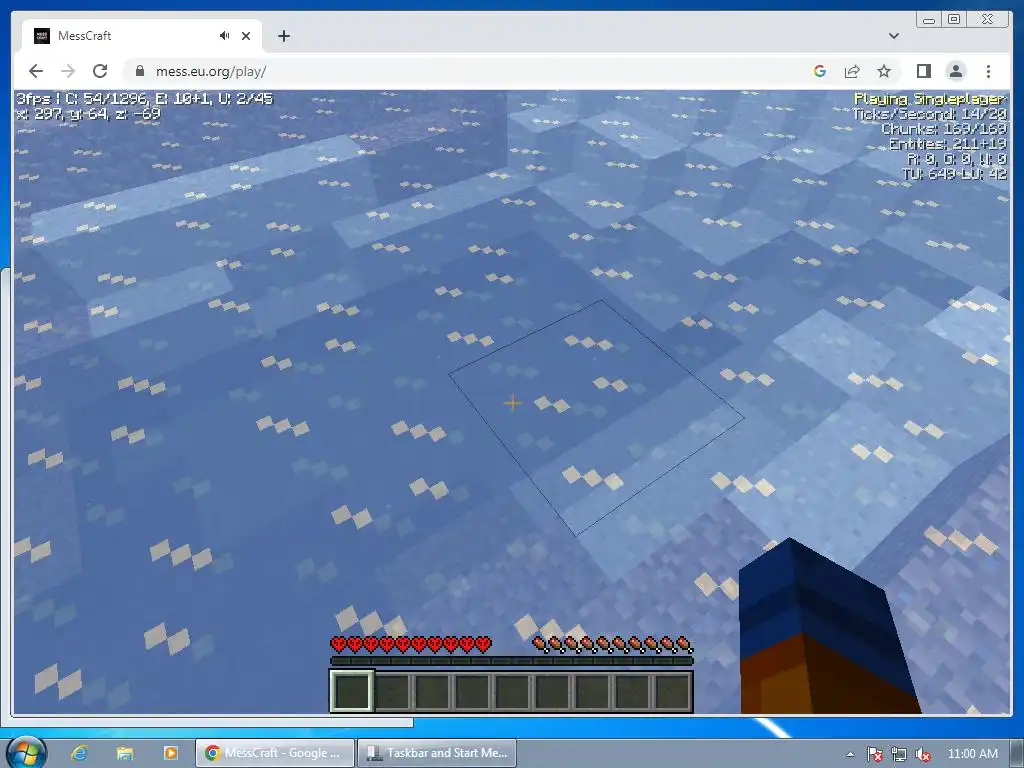
Task: Go back using the browser back arrow
Action: pyautogui.click(x=36, y=71)
